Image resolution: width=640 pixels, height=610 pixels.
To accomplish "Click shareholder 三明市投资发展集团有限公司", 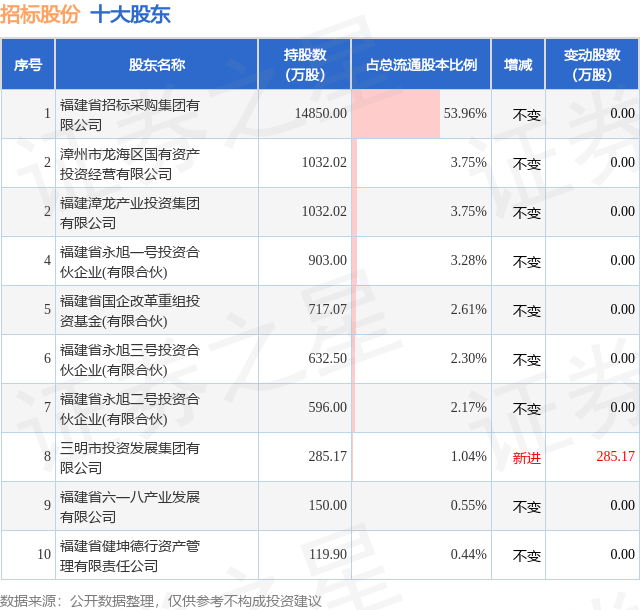I will click(x=130, y=458).
